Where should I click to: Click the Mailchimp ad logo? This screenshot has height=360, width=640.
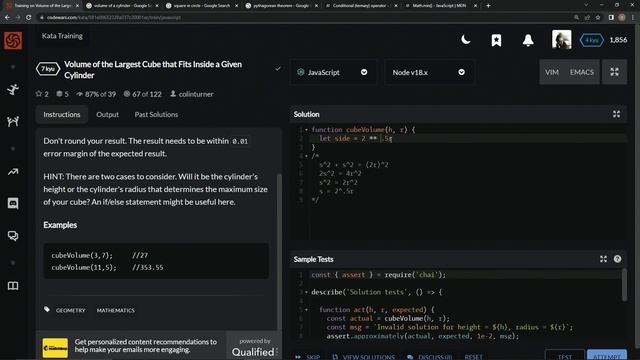coord(55,348)
